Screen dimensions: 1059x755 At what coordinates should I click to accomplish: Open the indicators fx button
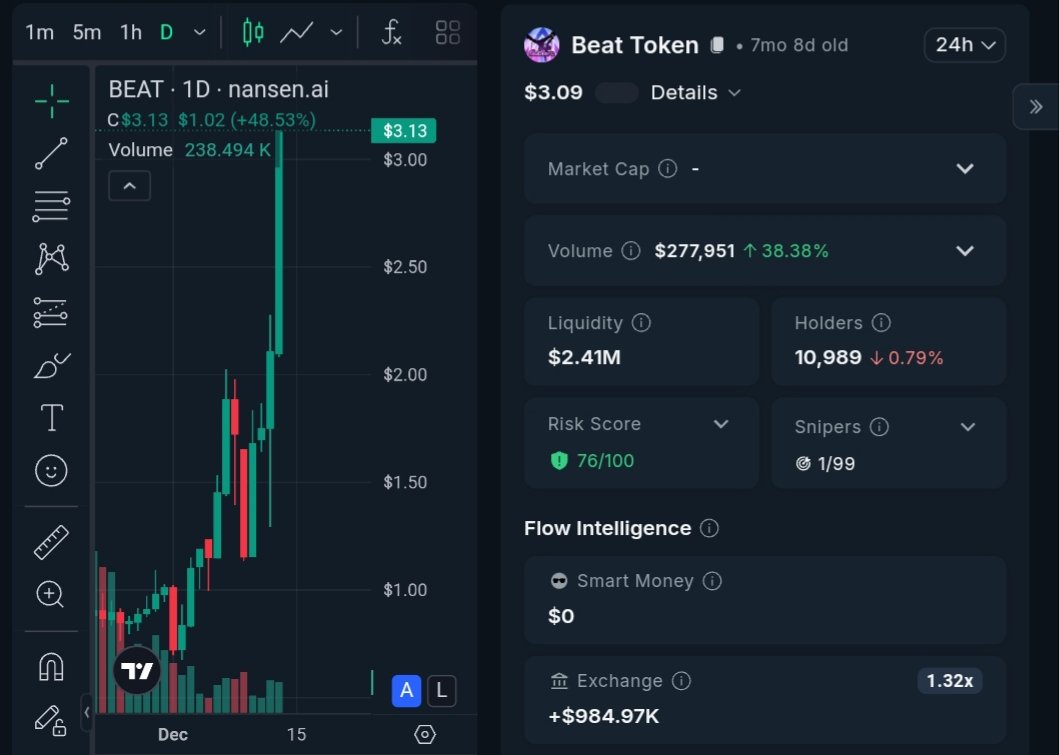(392, 32)
